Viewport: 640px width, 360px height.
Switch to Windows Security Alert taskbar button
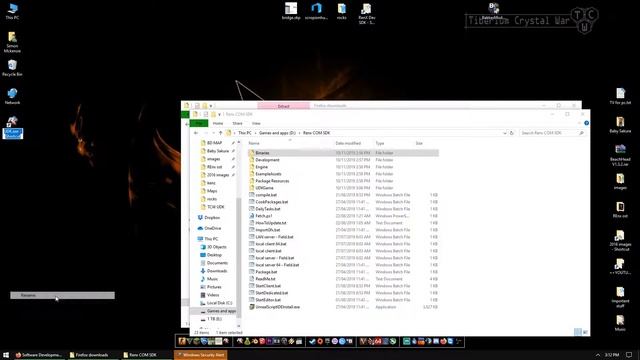(201, 355)
